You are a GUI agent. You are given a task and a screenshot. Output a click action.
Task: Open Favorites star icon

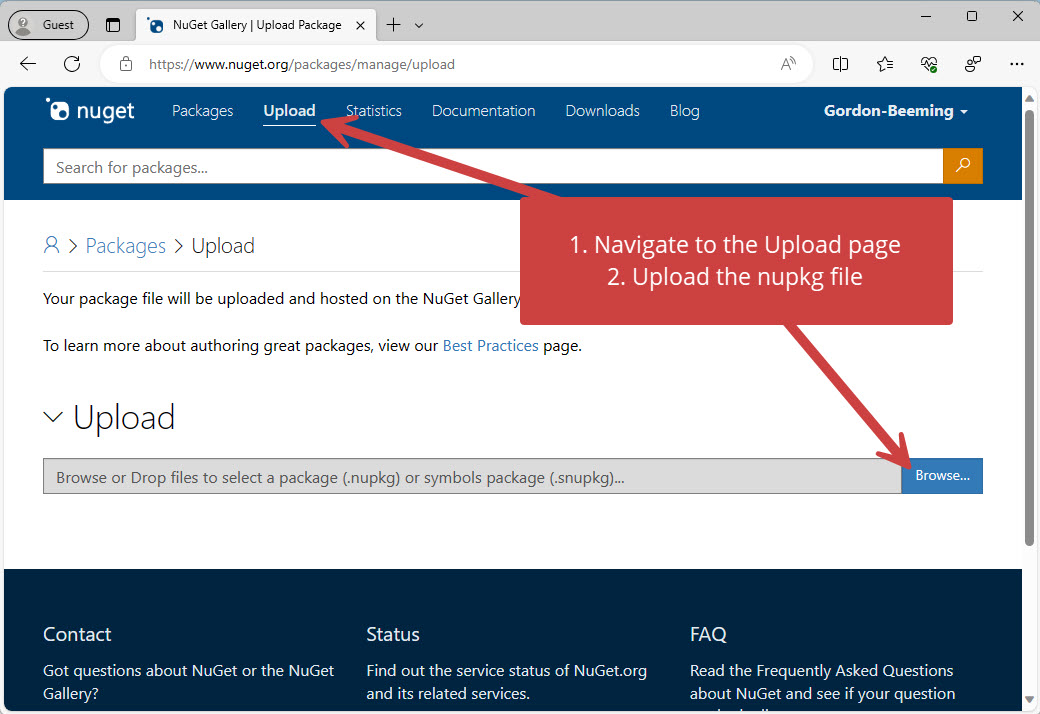click(885, 64)
